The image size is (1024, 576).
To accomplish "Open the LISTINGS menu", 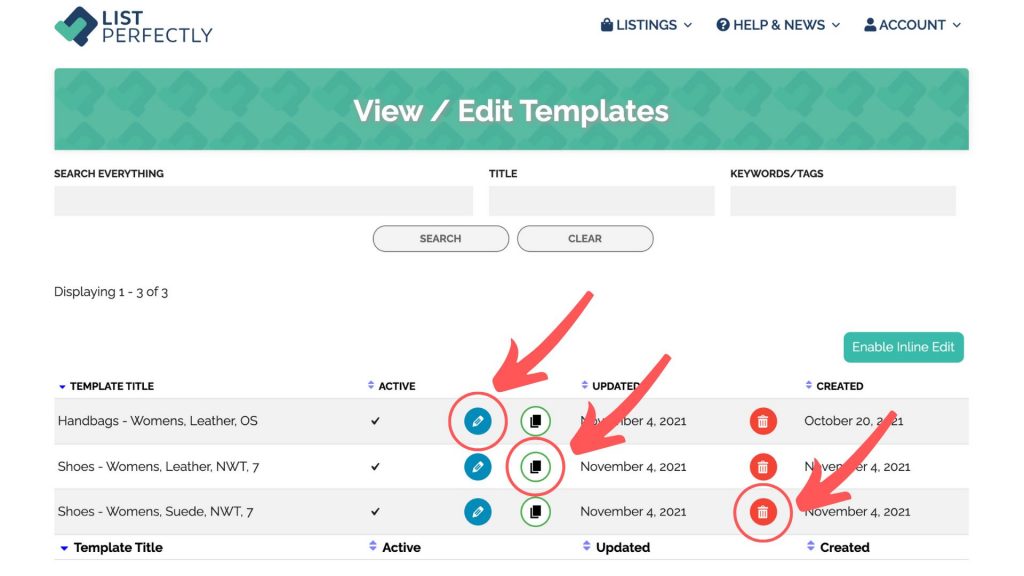I will 646,25.
